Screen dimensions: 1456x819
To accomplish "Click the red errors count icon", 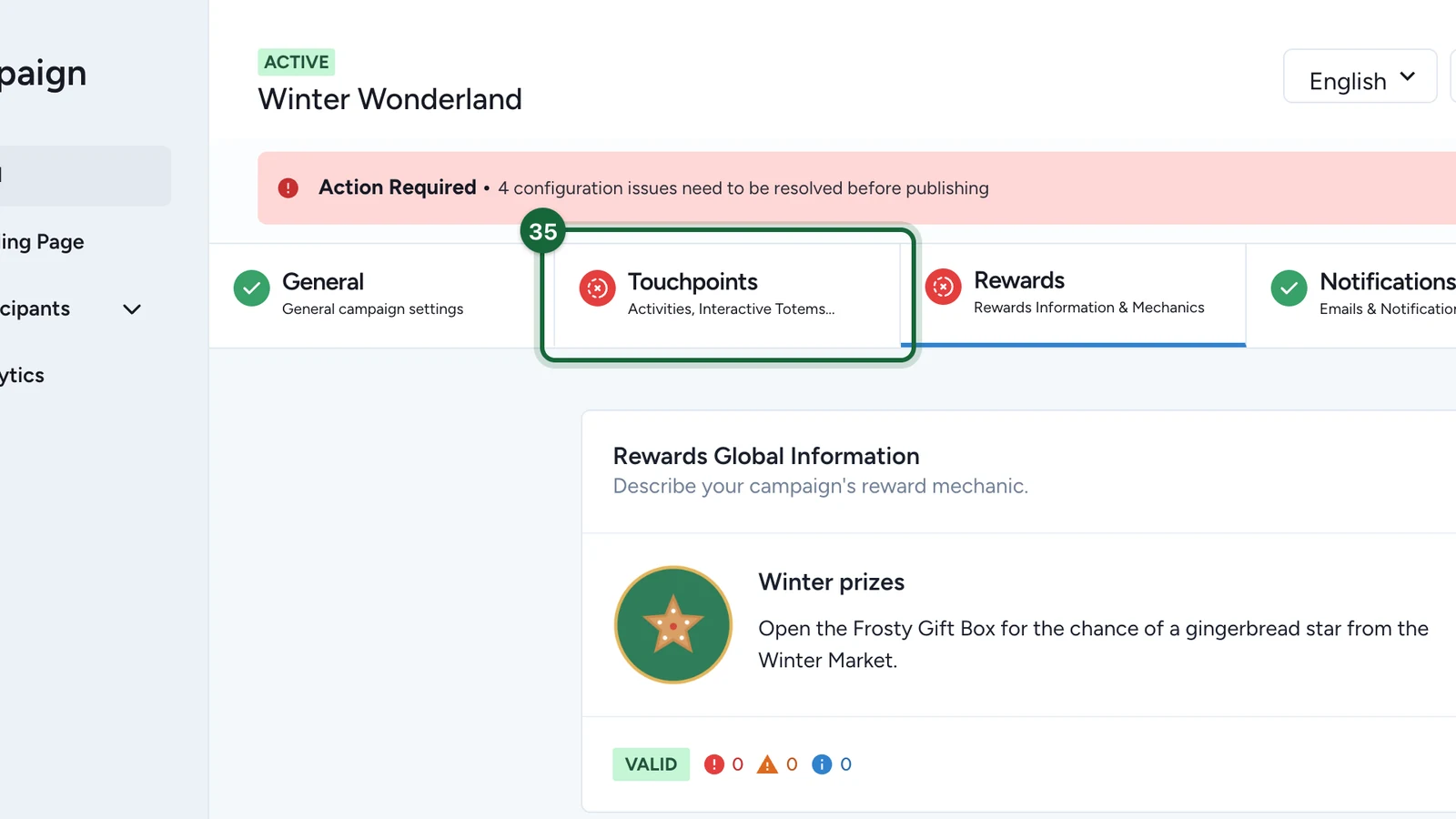I will pyautogui.click(x=714, y=764).
